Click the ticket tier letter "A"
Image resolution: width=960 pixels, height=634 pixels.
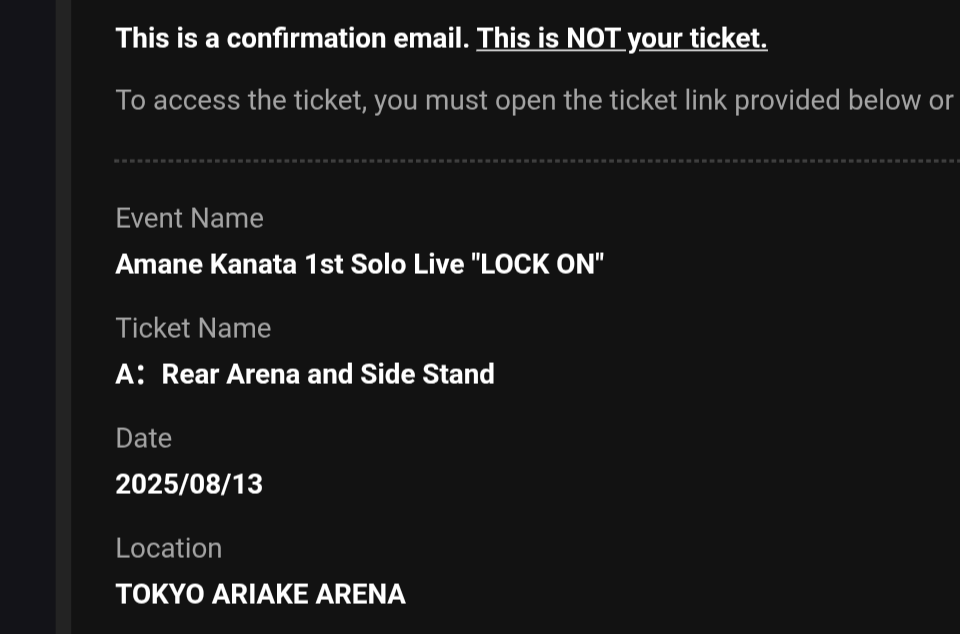coord(125,374)
